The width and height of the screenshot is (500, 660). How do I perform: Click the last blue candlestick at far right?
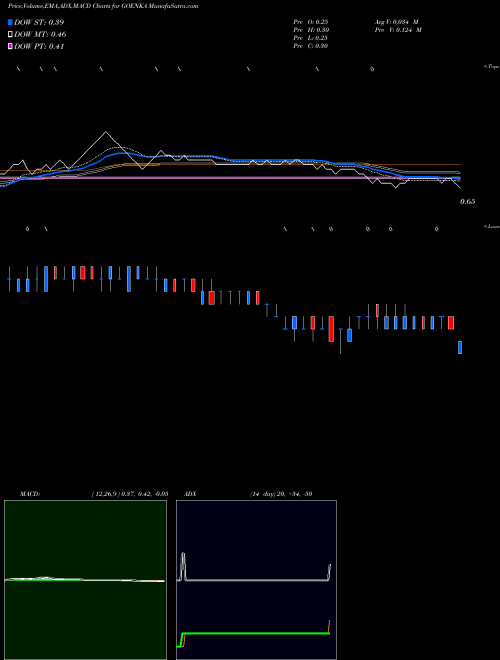(460, 347)
